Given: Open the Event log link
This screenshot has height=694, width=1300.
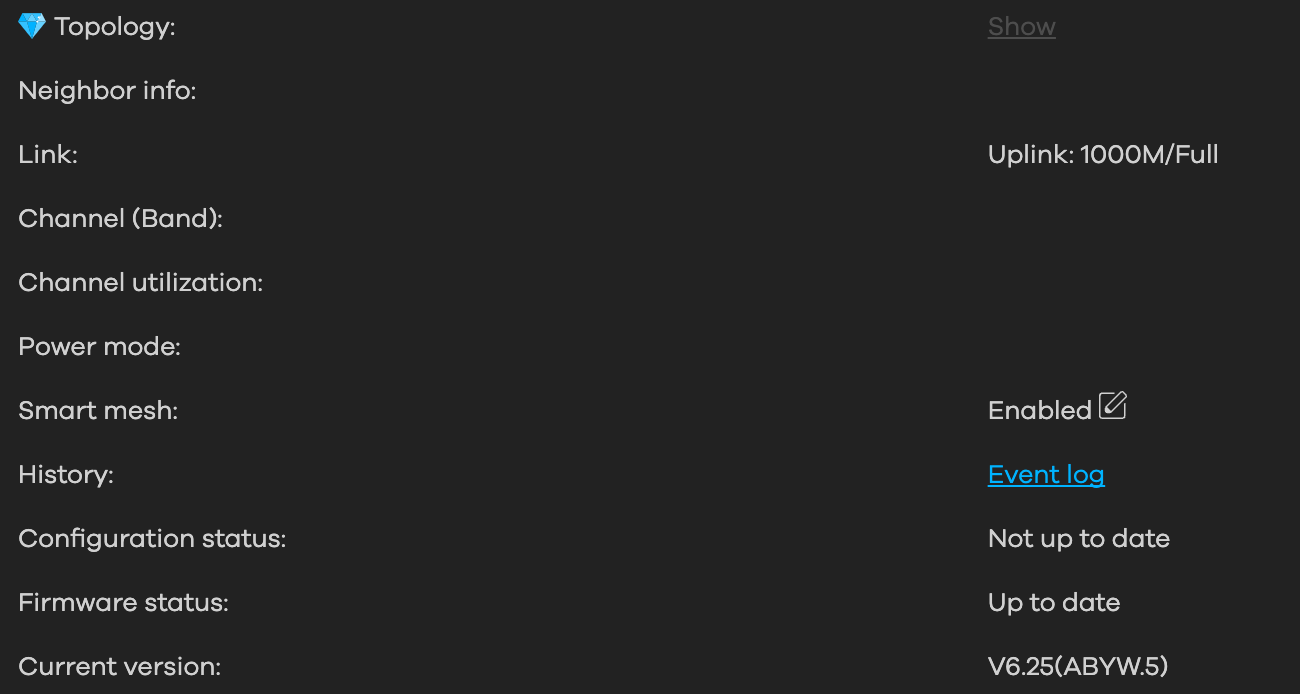Looking at the screenshot, I should [1046, 475].
